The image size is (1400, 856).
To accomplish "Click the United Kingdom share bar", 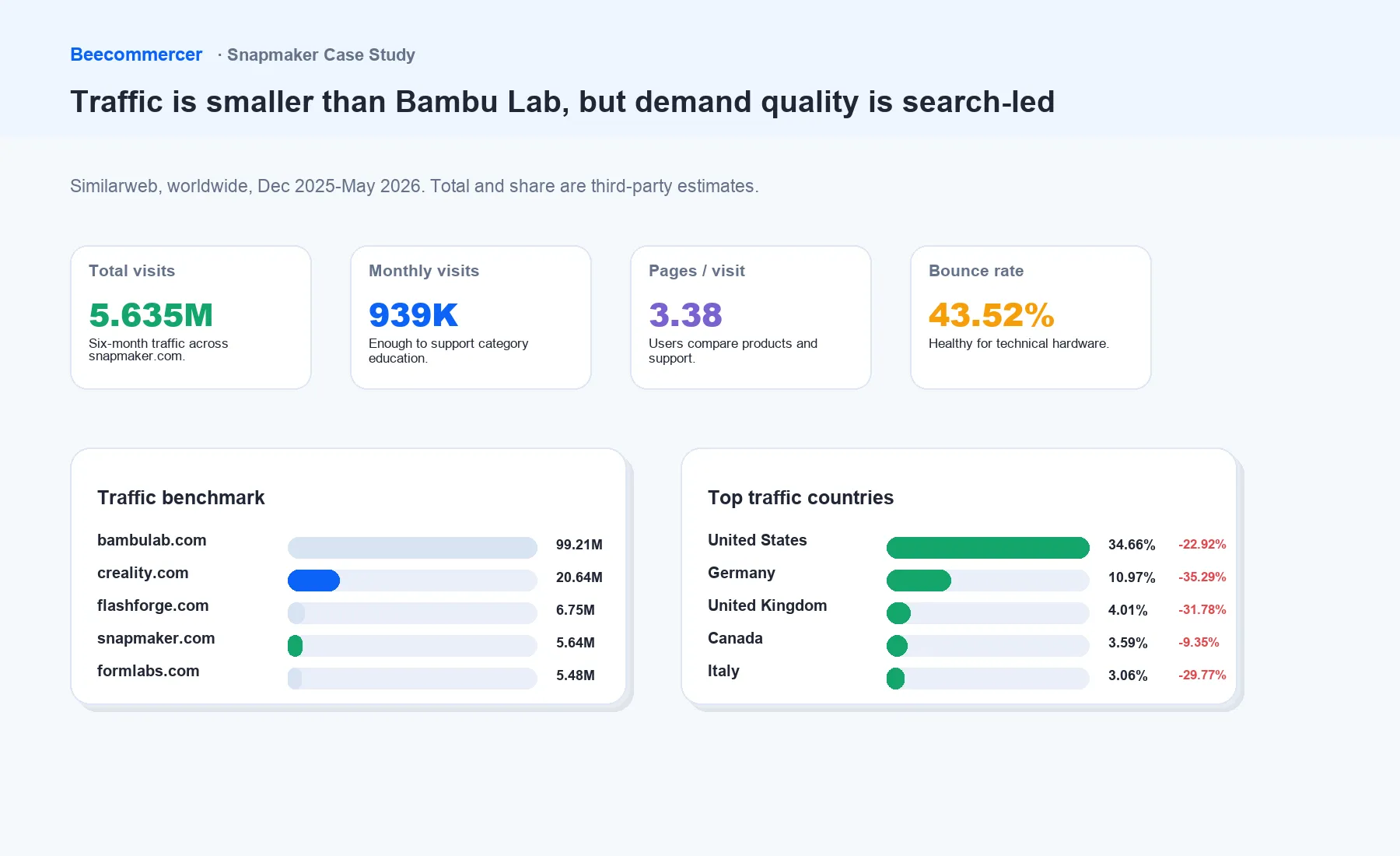I will [988, 613].
